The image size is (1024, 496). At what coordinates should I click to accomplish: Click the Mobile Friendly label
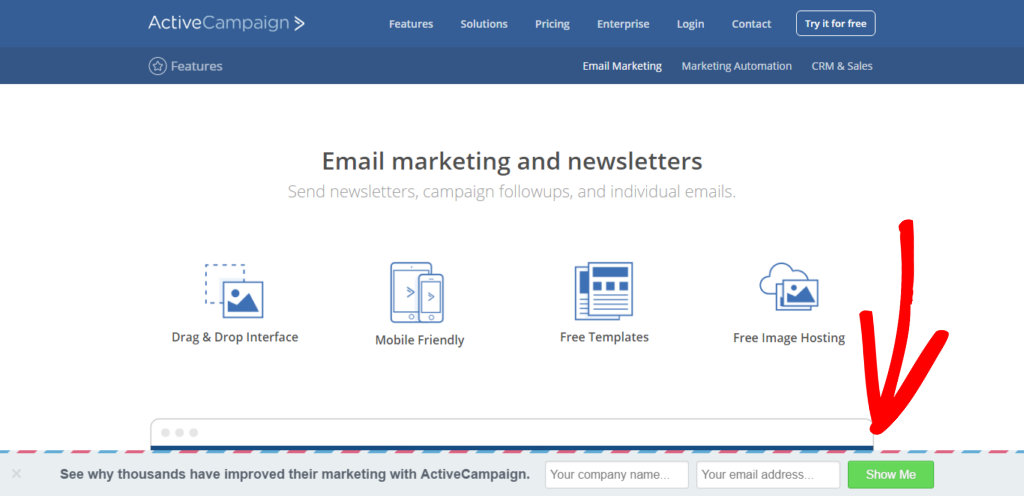[420, 340]
